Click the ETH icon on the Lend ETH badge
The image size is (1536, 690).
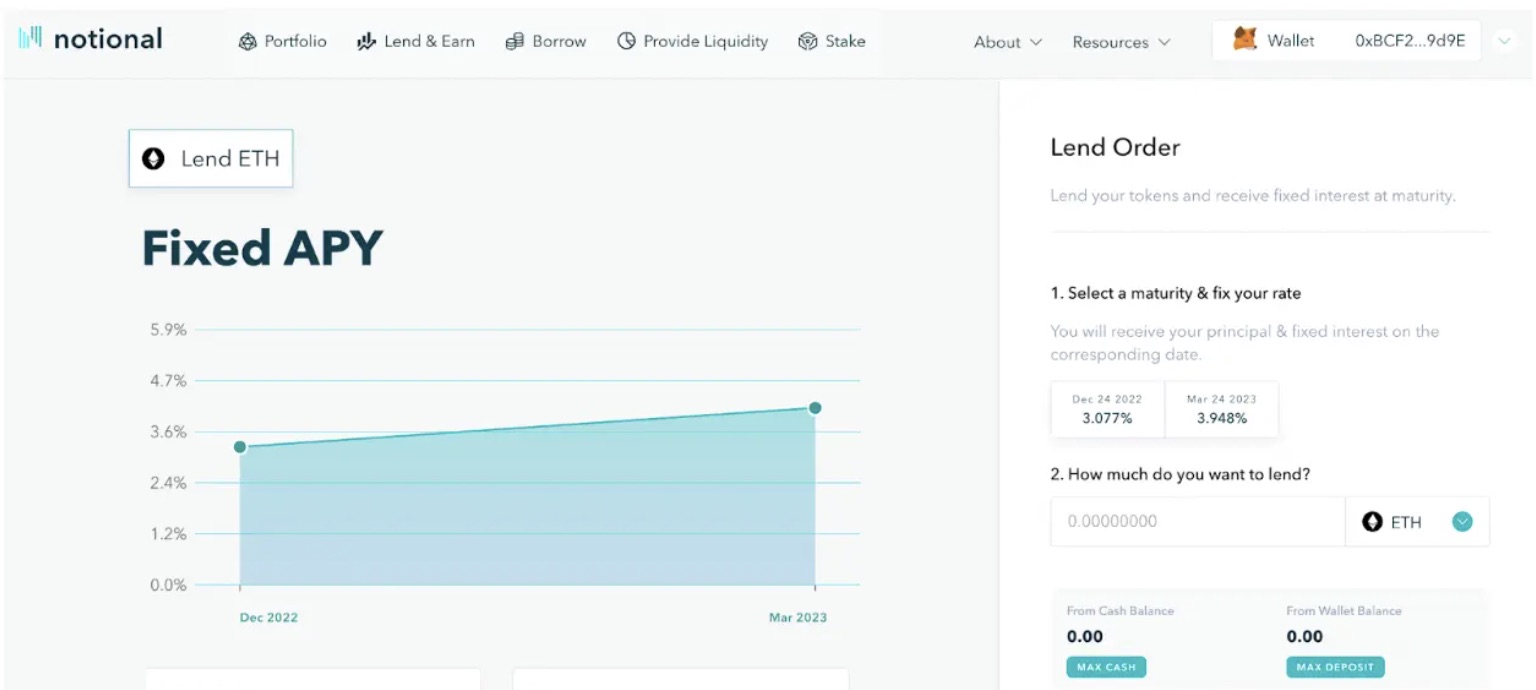pos(153,158)
